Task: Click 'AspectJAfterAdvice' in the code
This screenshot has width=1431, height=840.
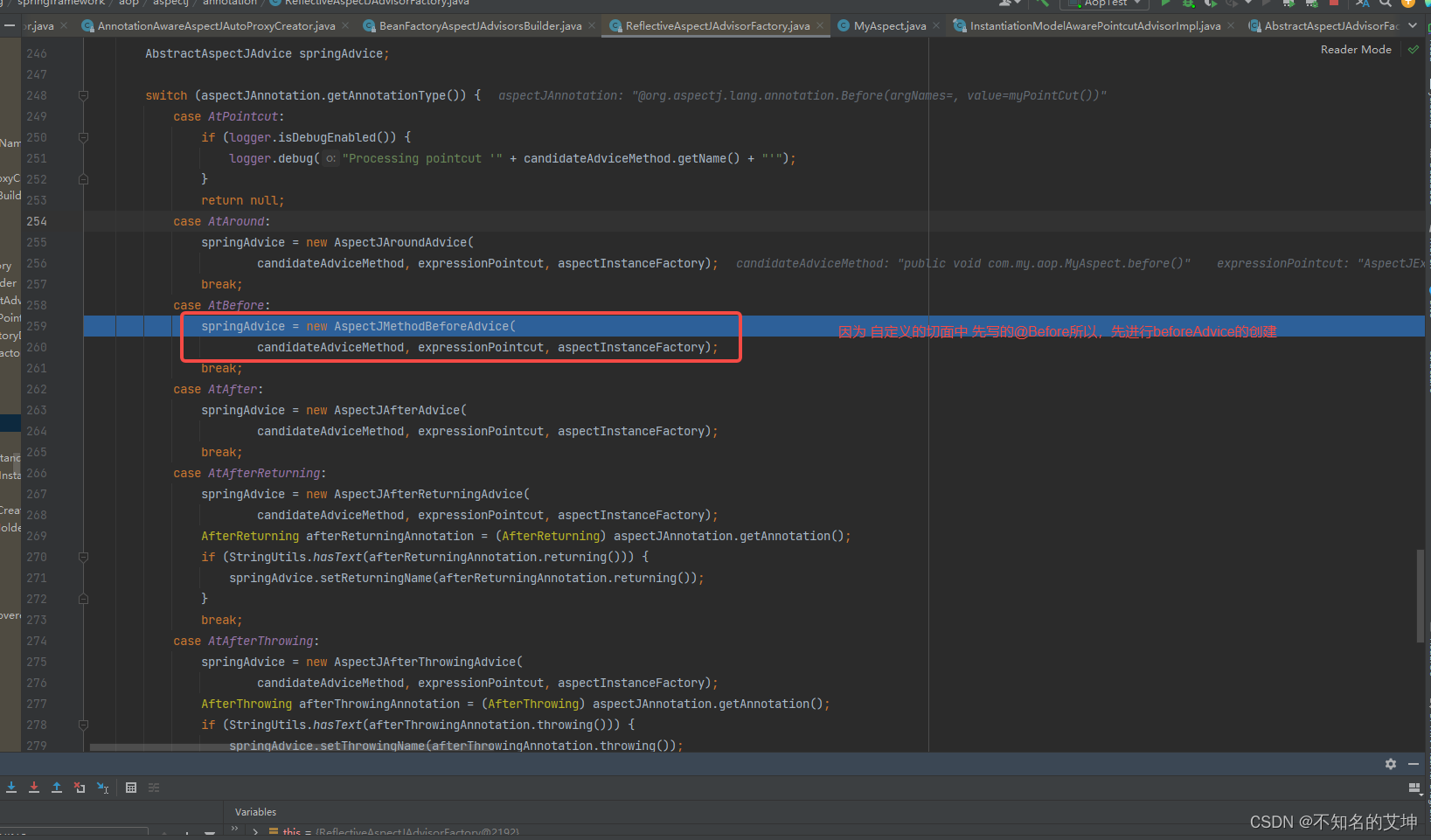Action: pos(397,410)
